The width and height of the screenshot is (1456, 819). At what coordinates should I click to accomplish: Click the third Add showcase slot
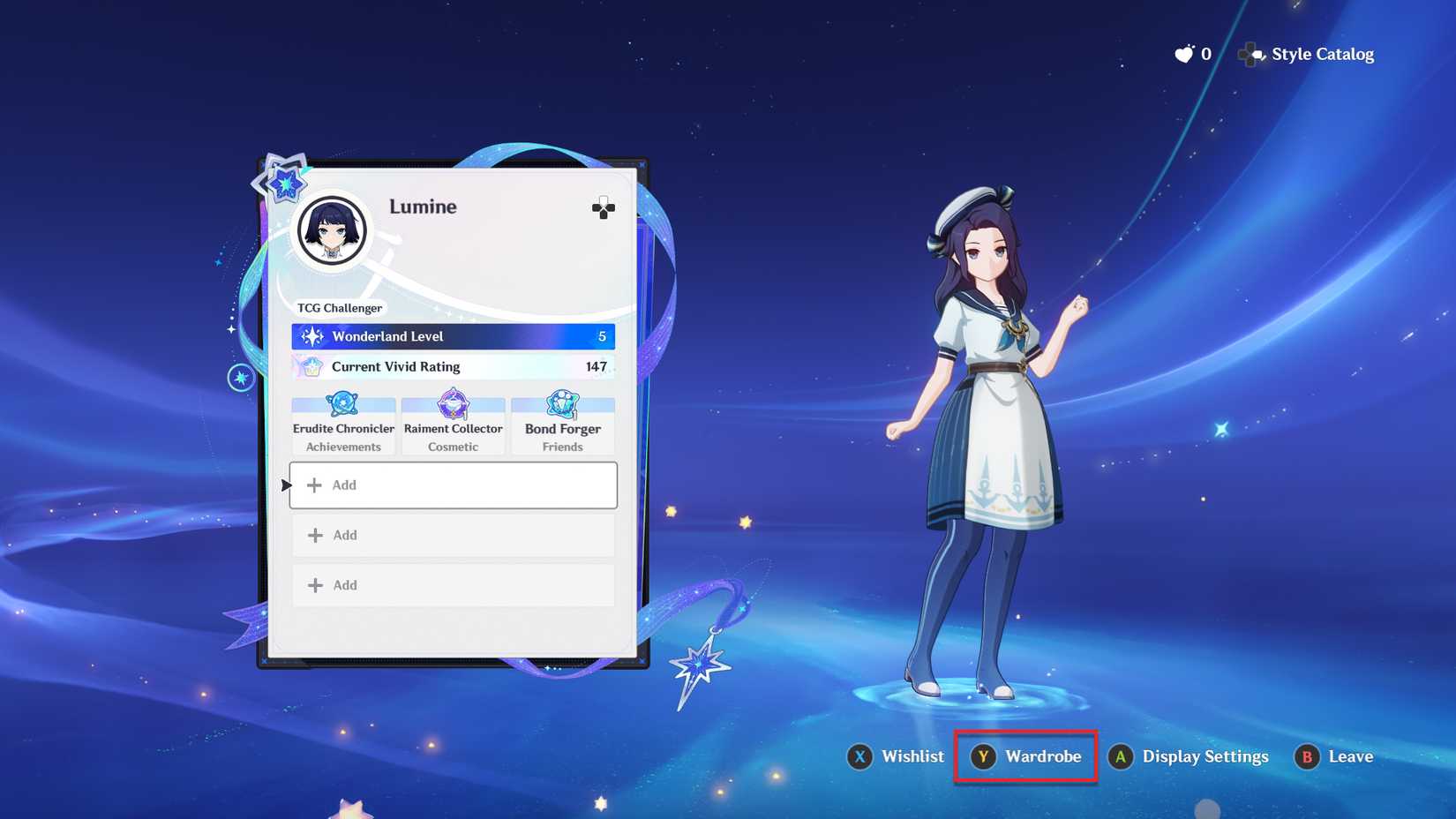pos(453,584)
